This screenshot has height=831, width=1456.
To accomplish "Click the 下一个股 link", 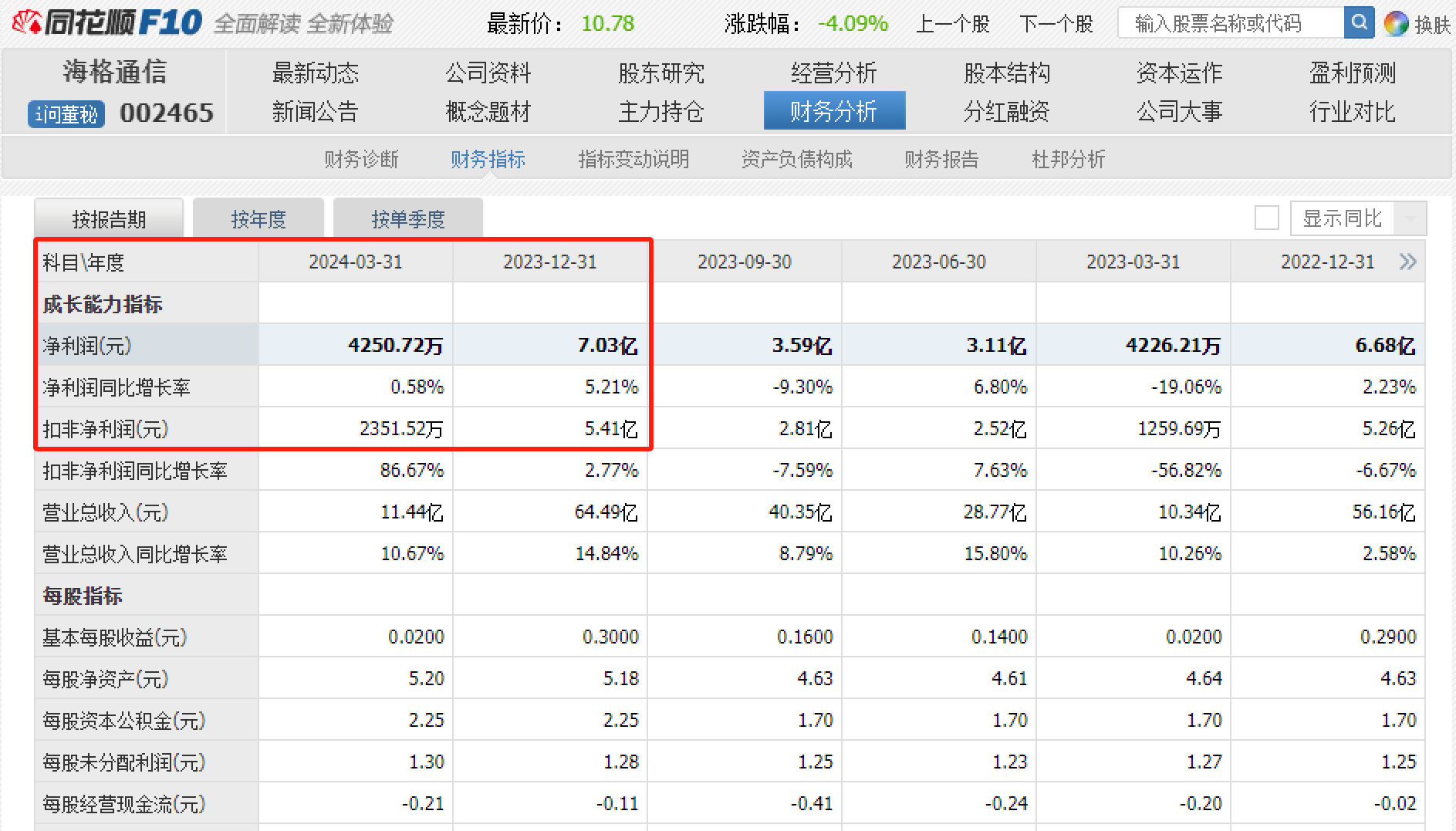I will point(1056,23).
